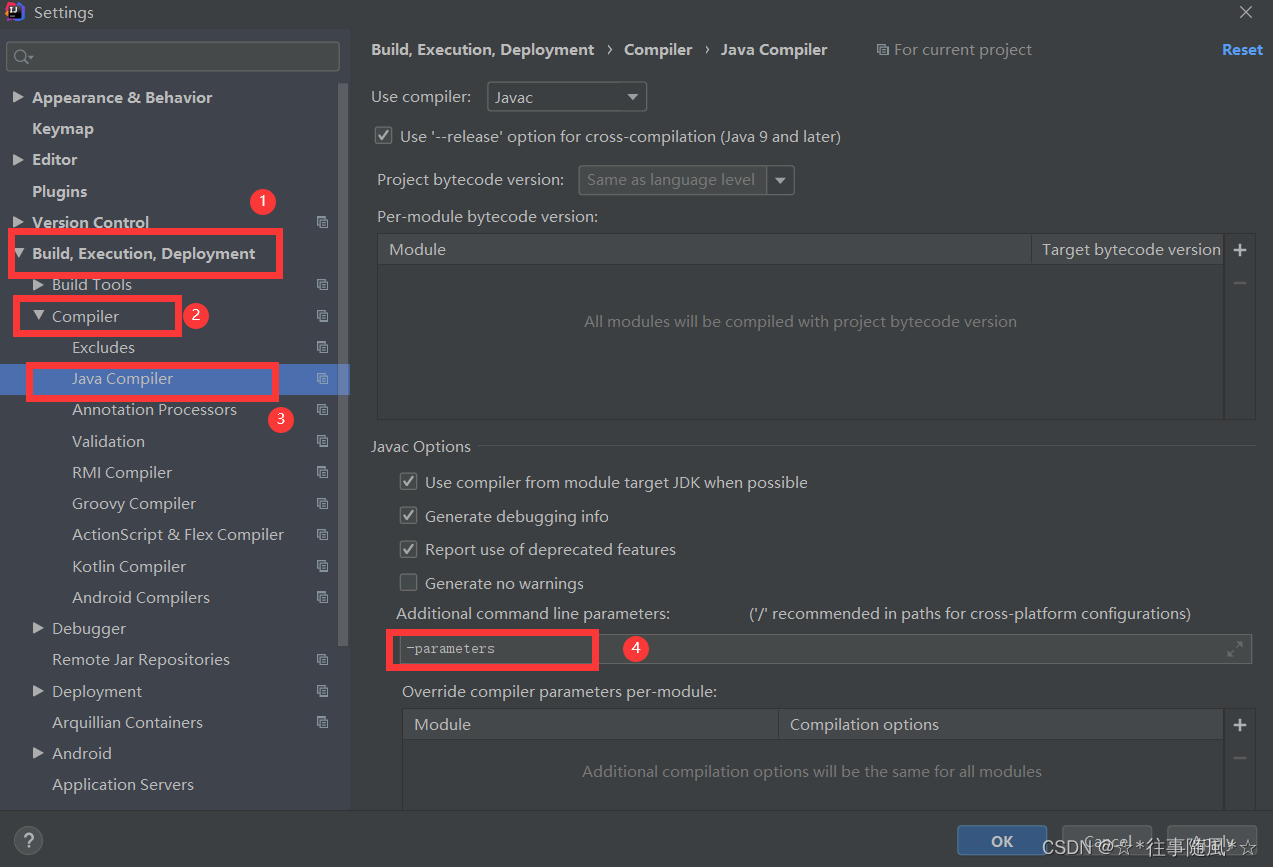The width and height of the screenshot is (1273, 867).
Task: Click project-level icon next to Arquillian Containers
Action: coord(322,722)
